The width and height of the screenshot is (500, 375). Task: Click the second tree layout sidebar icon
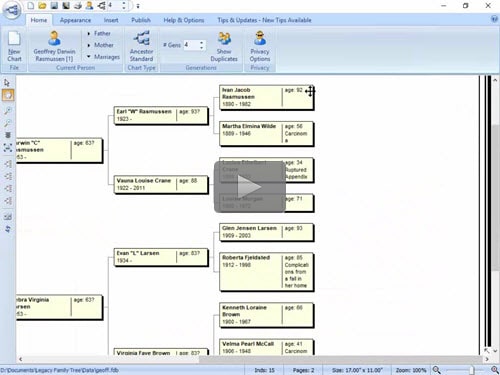coord(8,176)
